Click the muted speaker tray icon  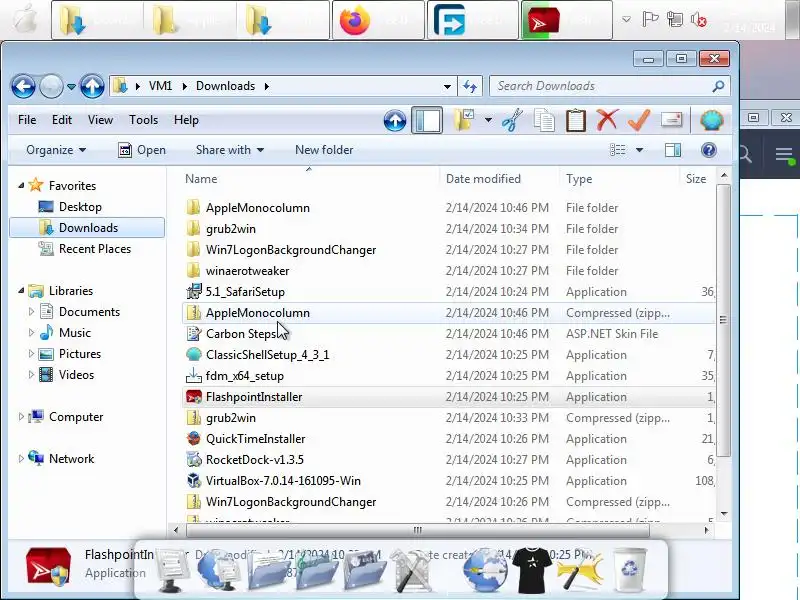click(x=698, y=20)
